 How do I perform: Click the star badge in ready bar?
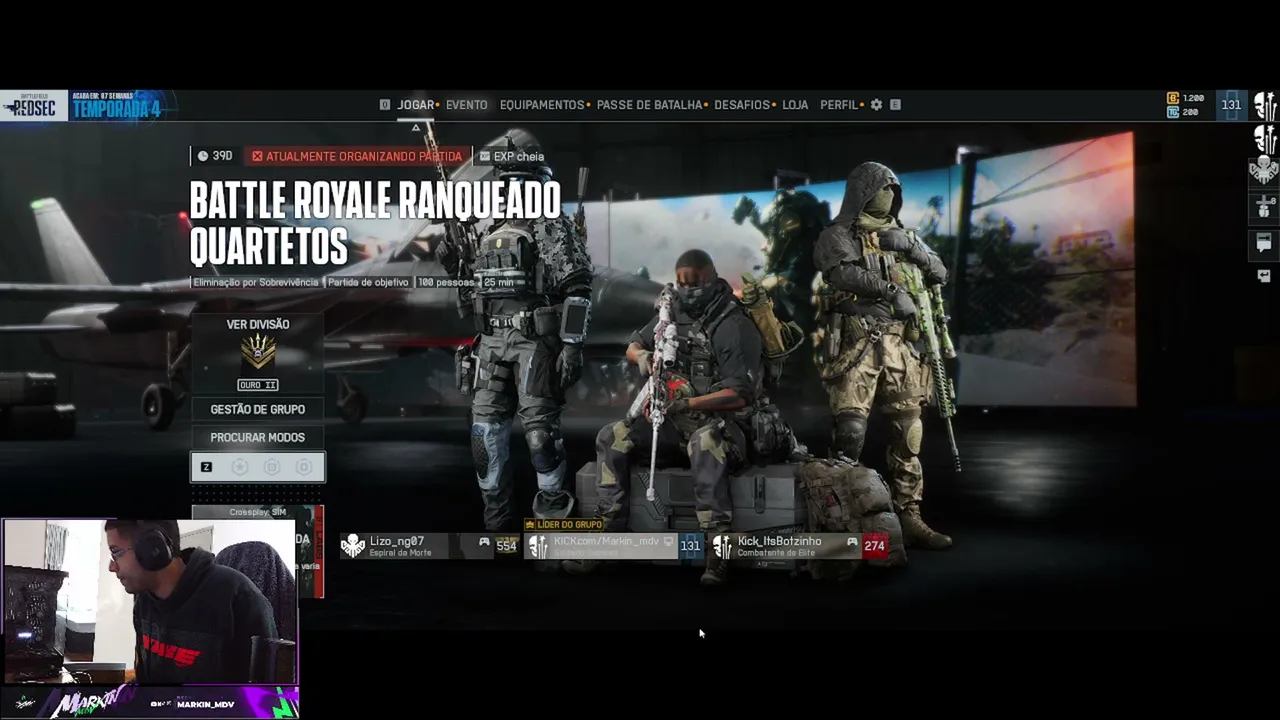[240, 467]
